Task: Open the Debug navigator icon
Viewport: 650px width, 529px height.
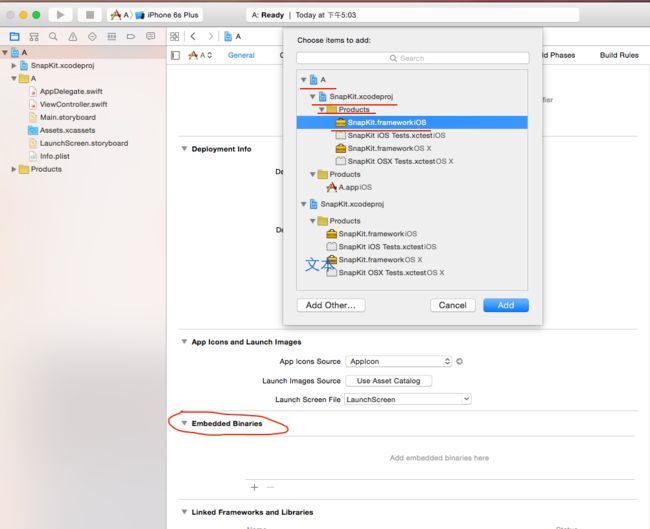Action: click(x=112, y=36)
